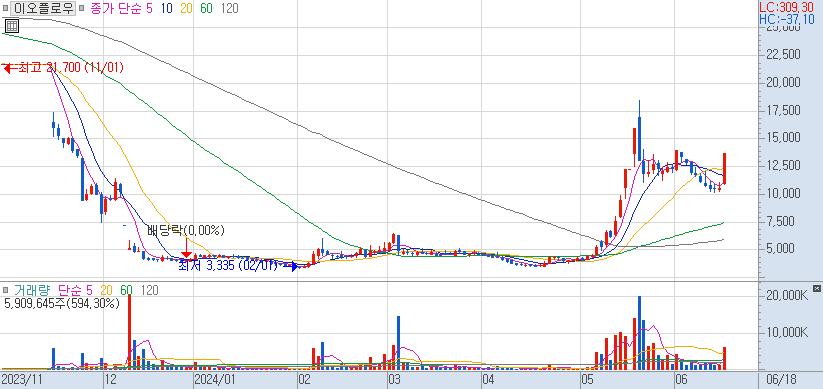Click the tallest blue May volume bar
Screen dimensions: 823x389
click(x=639, y=333)
